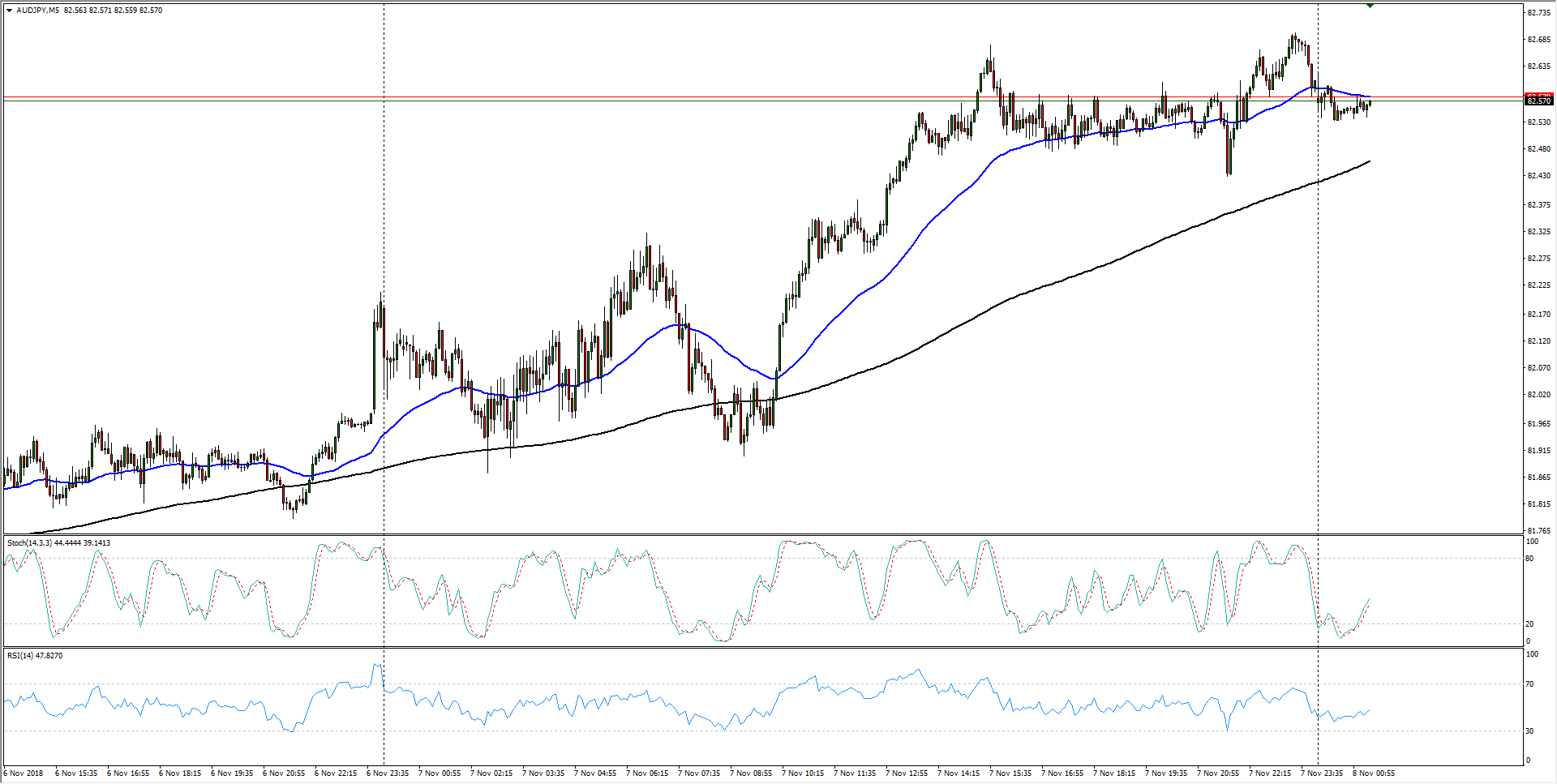Click the RSI 30 level label
1557x784 pixels.
pos(1530,731)
